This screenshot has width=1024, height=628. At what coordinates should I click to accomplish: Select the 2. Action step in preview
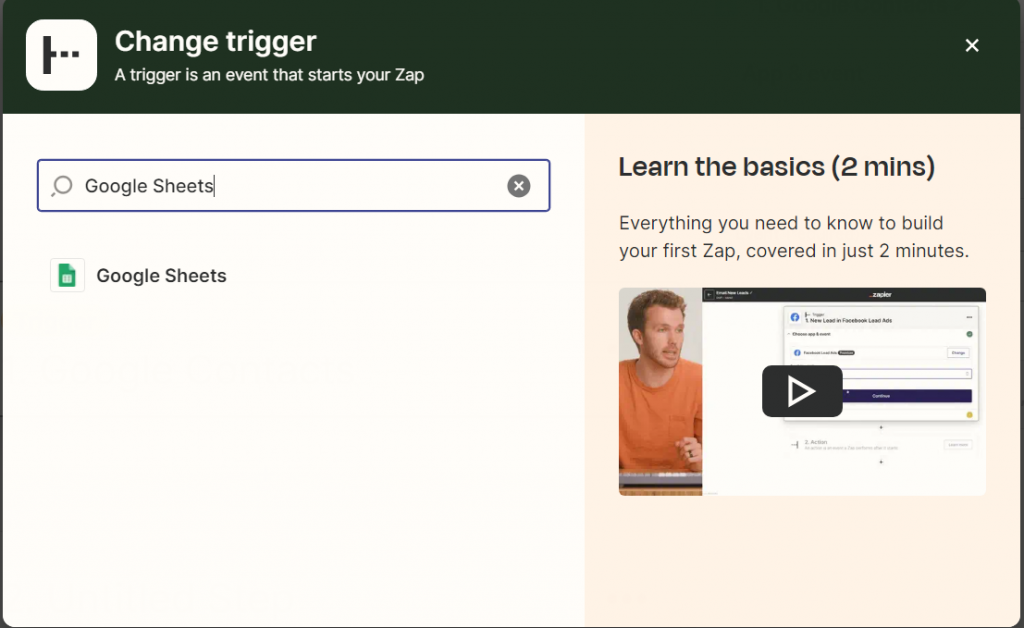[820, 443]
